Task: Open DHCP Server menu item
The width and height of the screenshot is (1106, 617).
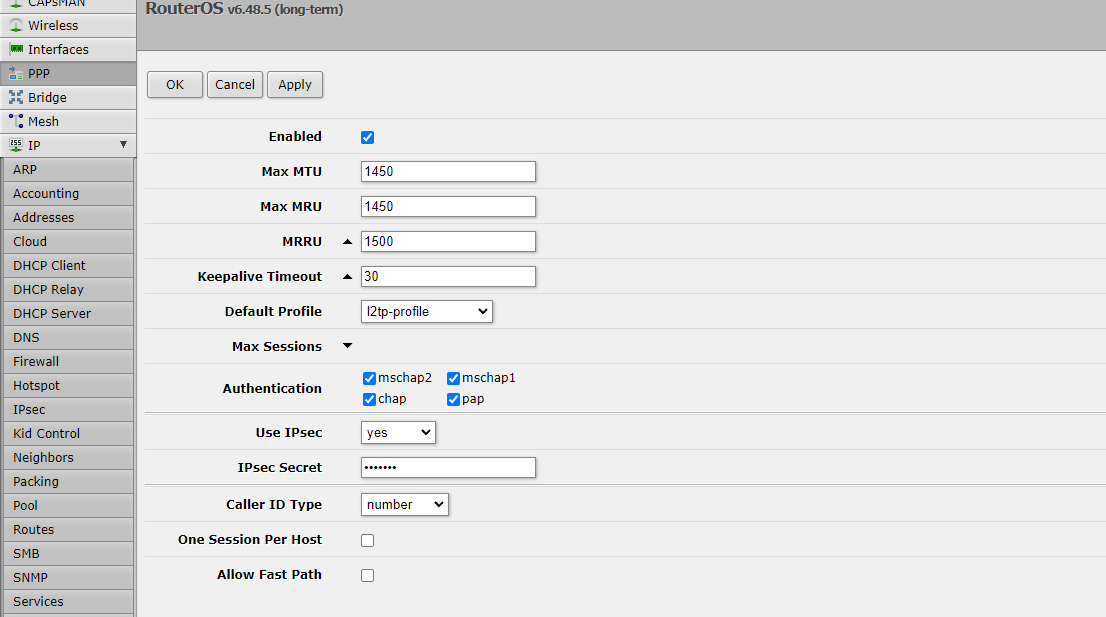Action: click(x=52, y=314)
